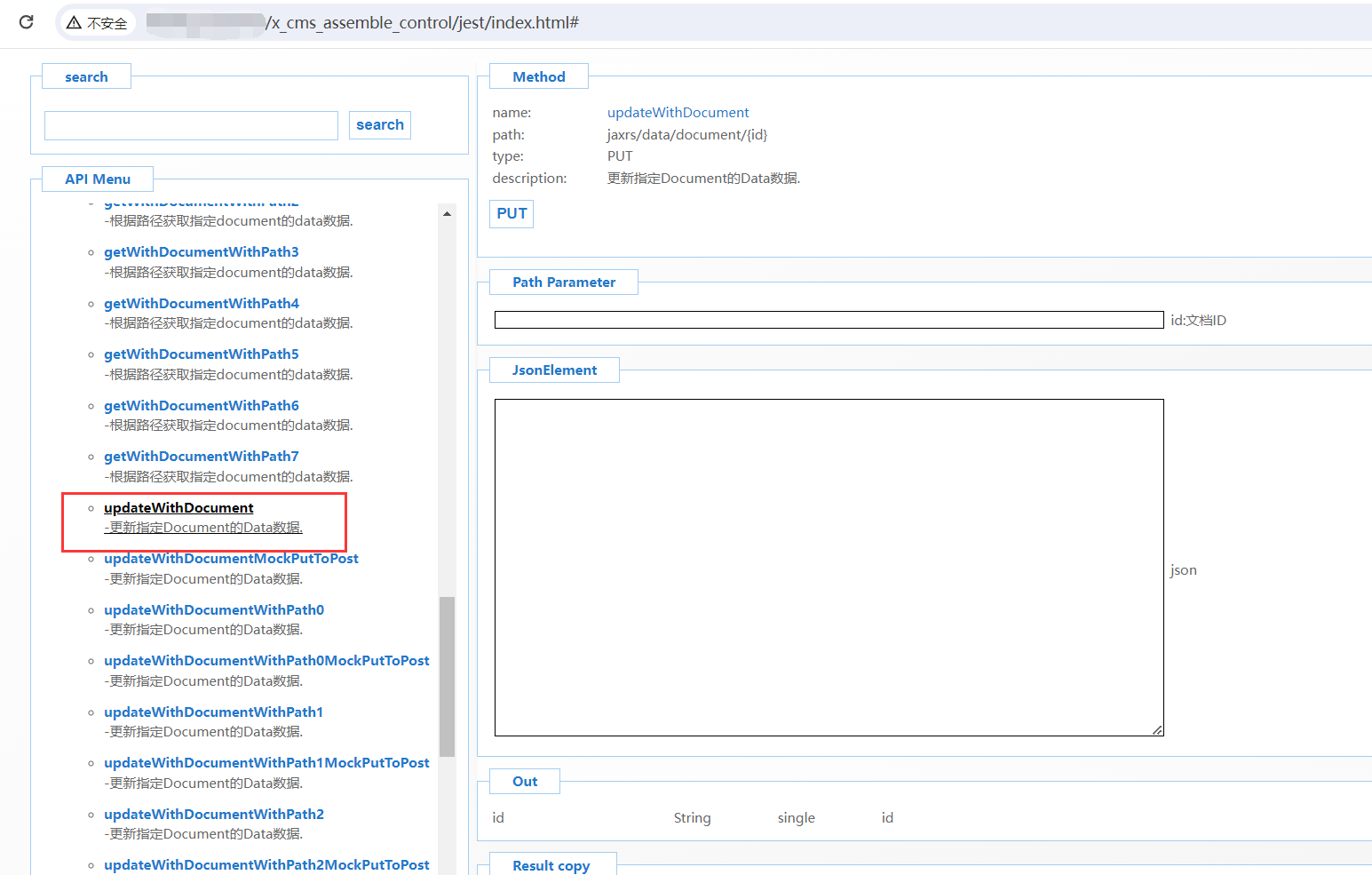The width and height of the screenshot is (1372, 875).
Task: Open getWithDocumentWithPath3 API entry
Action: (x=201, y=252)
